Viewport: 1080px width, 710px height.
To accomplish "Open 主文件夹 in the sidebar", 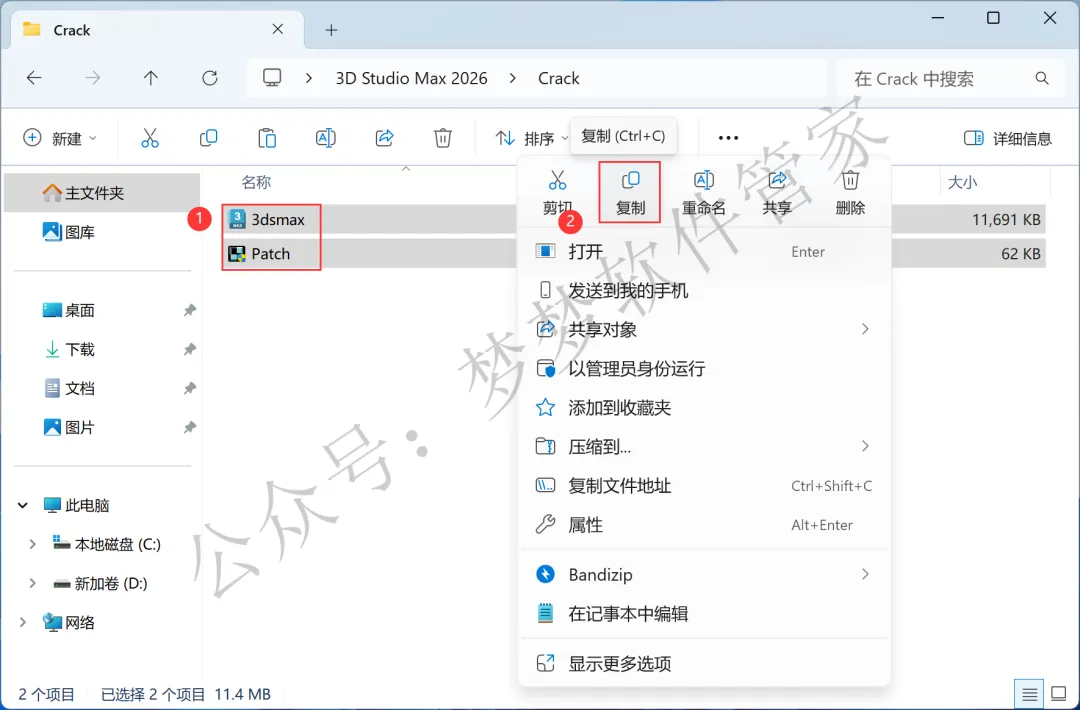I will click(103, 193).
